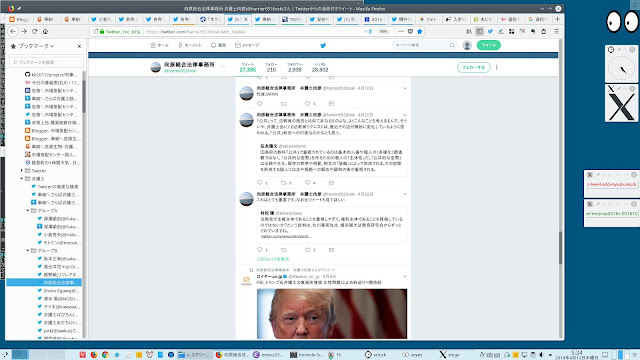This screenshot has height=360, width=640.
Task: Click the Twitter extension icon in Firefox toolbar
Action: click(x=490, y=31)
